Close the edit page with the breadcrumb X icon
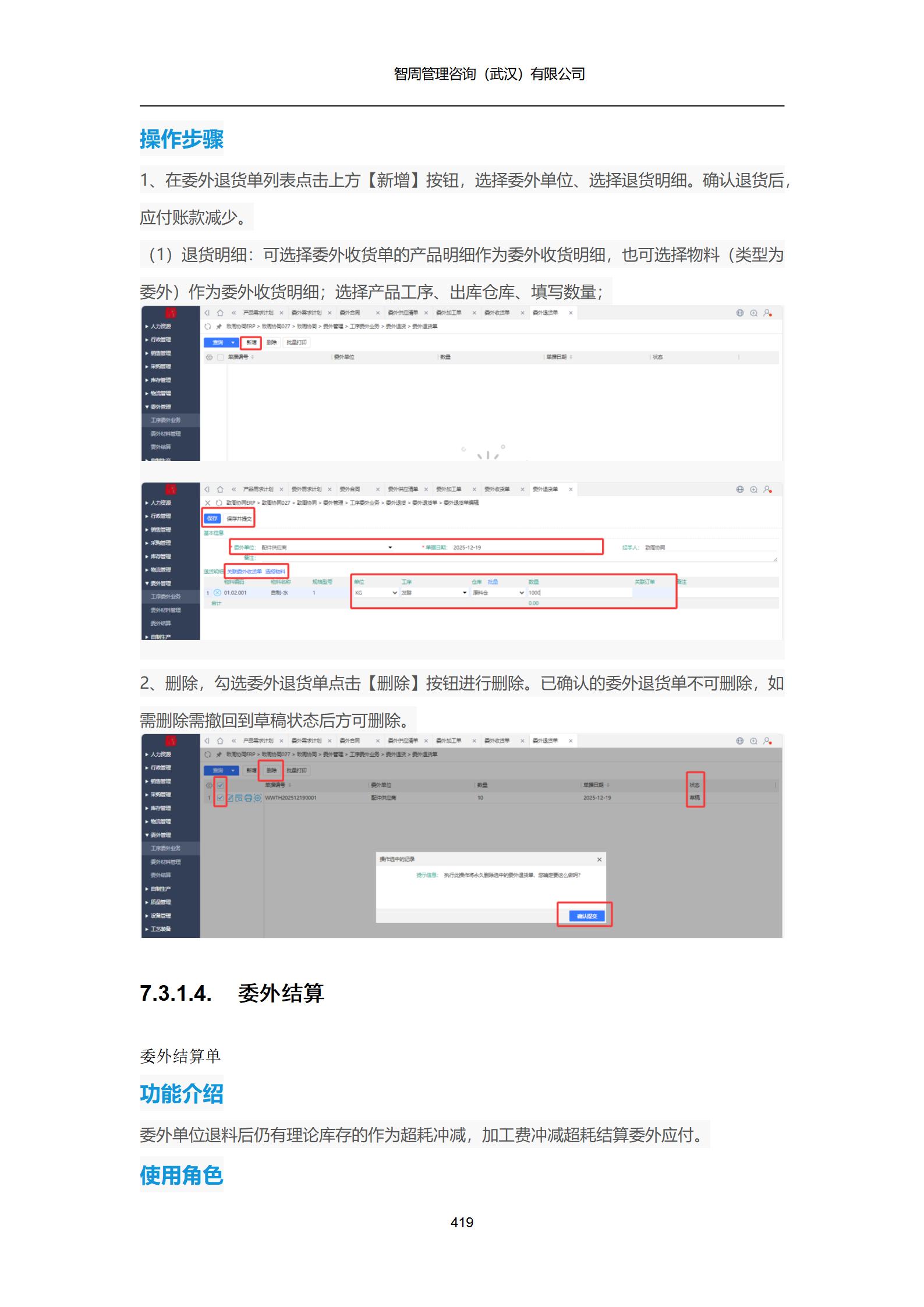This screenshot has height=1307, width=924. click(208, 503)
